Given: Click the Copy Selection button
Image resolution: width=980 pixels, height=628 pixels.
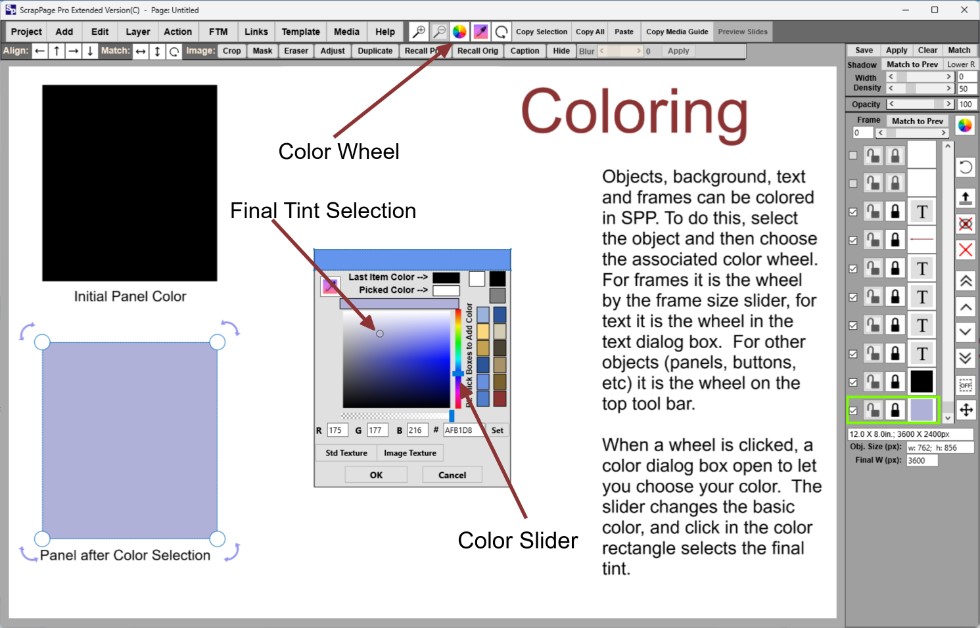Looking at the screenshot, I should point(541,32).
